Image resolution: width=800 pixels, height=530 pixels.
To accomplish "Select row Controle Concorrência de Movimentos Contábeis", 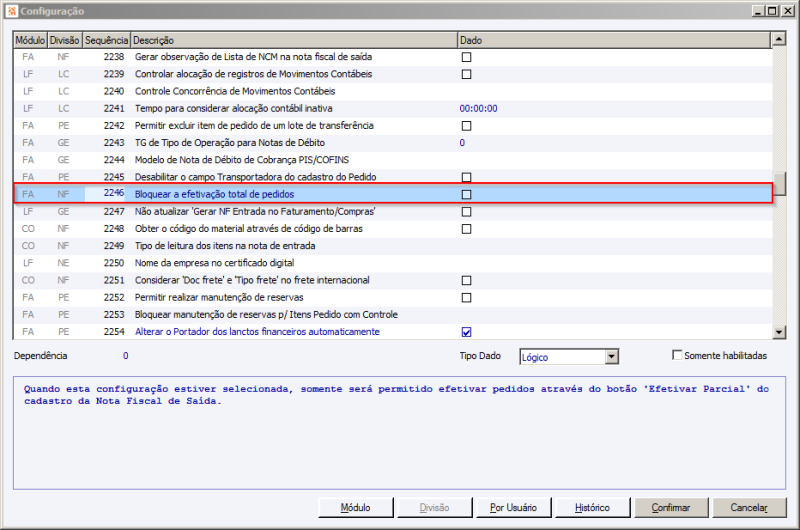I will pyautogui.click(x=393, y=91).
